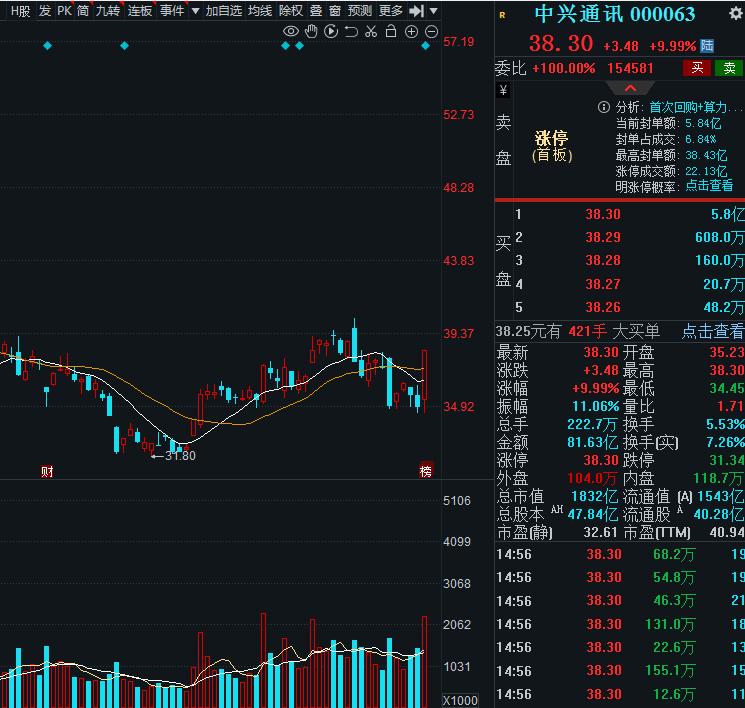
Task: Click the 当前封单额 value 5.84亿
Action: pos(703,124)
